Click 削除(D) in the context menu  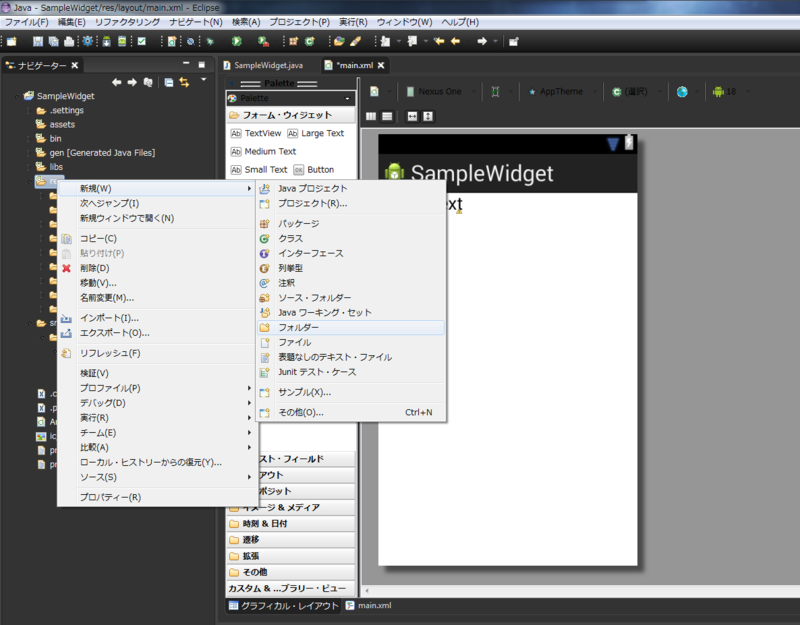tap(157, 268)
